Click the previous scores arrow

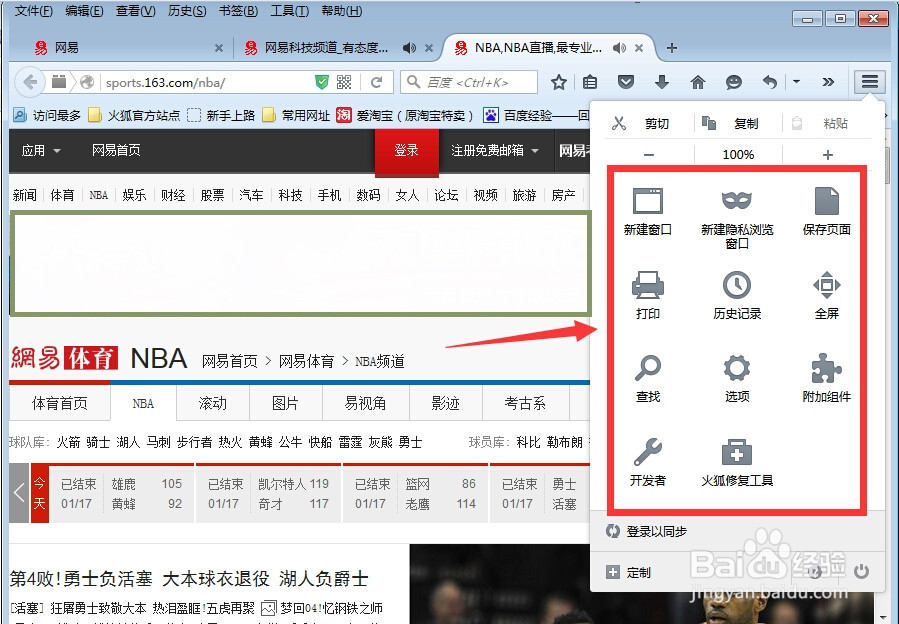(x=19, y=493)
